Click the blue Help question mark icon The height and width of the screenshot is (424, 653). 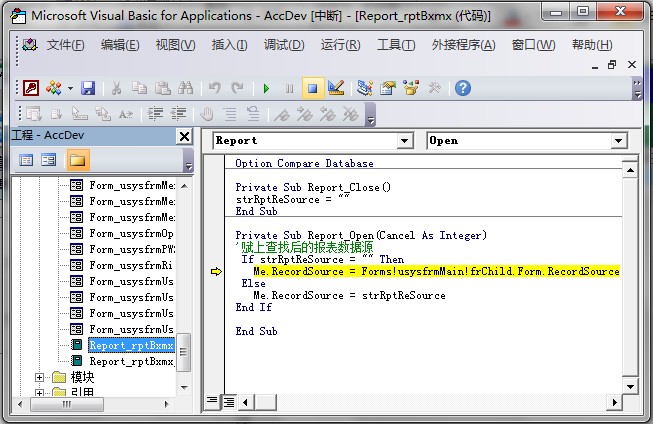(x=463, y=88)
